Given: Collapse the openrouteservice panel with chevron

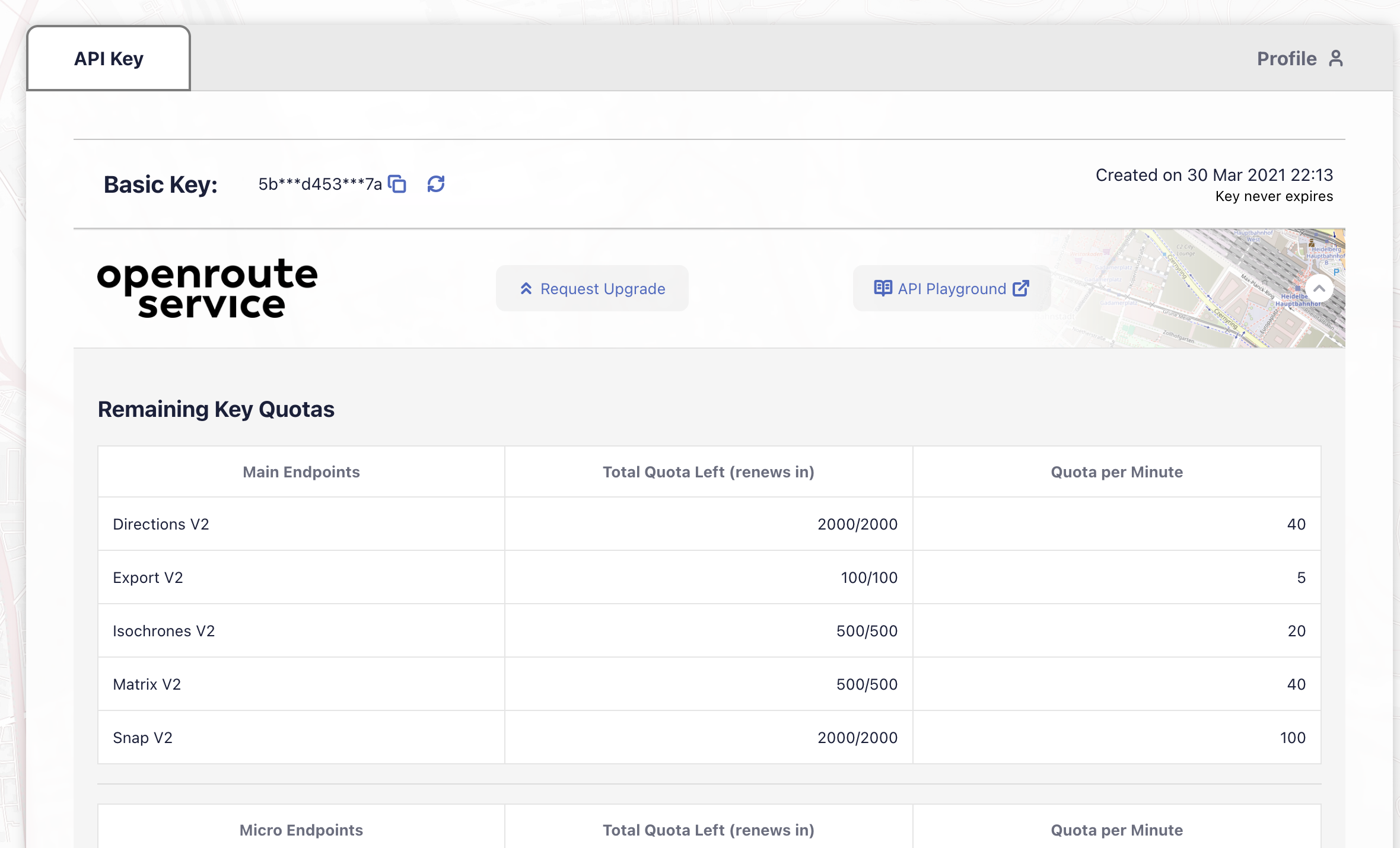Looking at the screenshot, I should click(x=1319, y=288).
